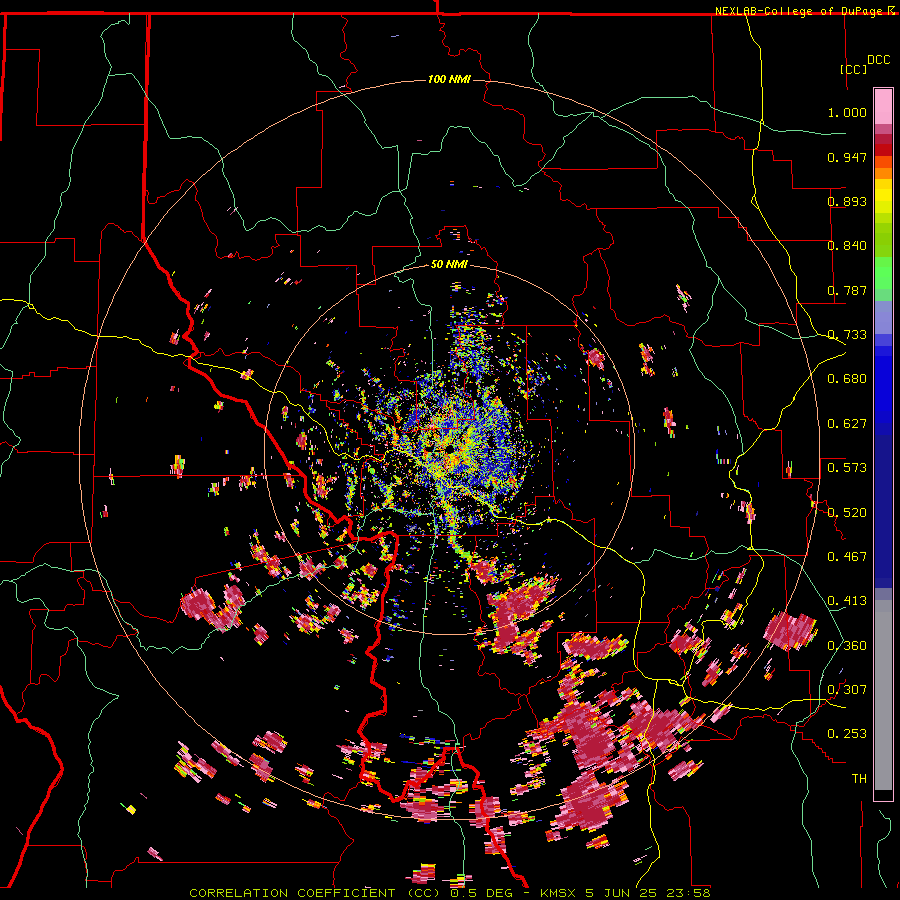The image size is (900, 900).
Task: Click the 0.360 scale value
Action: point(847,646)
